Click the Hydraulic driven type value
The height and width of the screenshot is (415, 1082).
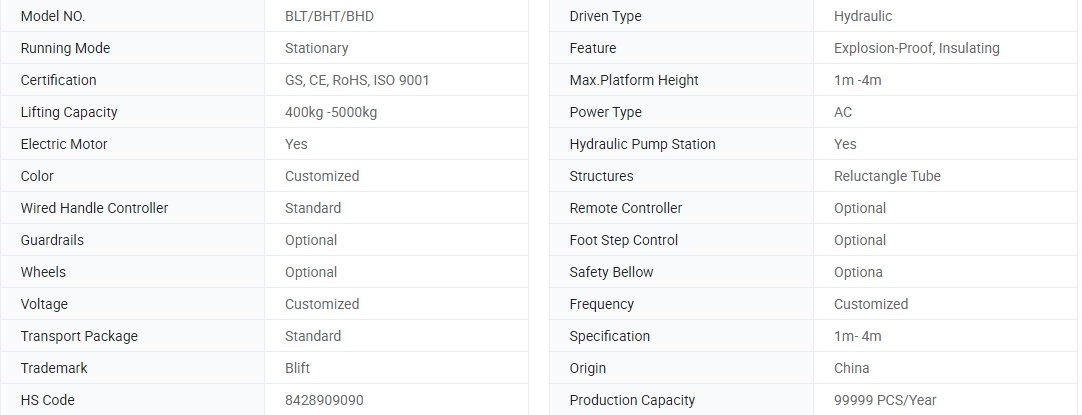click(862, 16)
